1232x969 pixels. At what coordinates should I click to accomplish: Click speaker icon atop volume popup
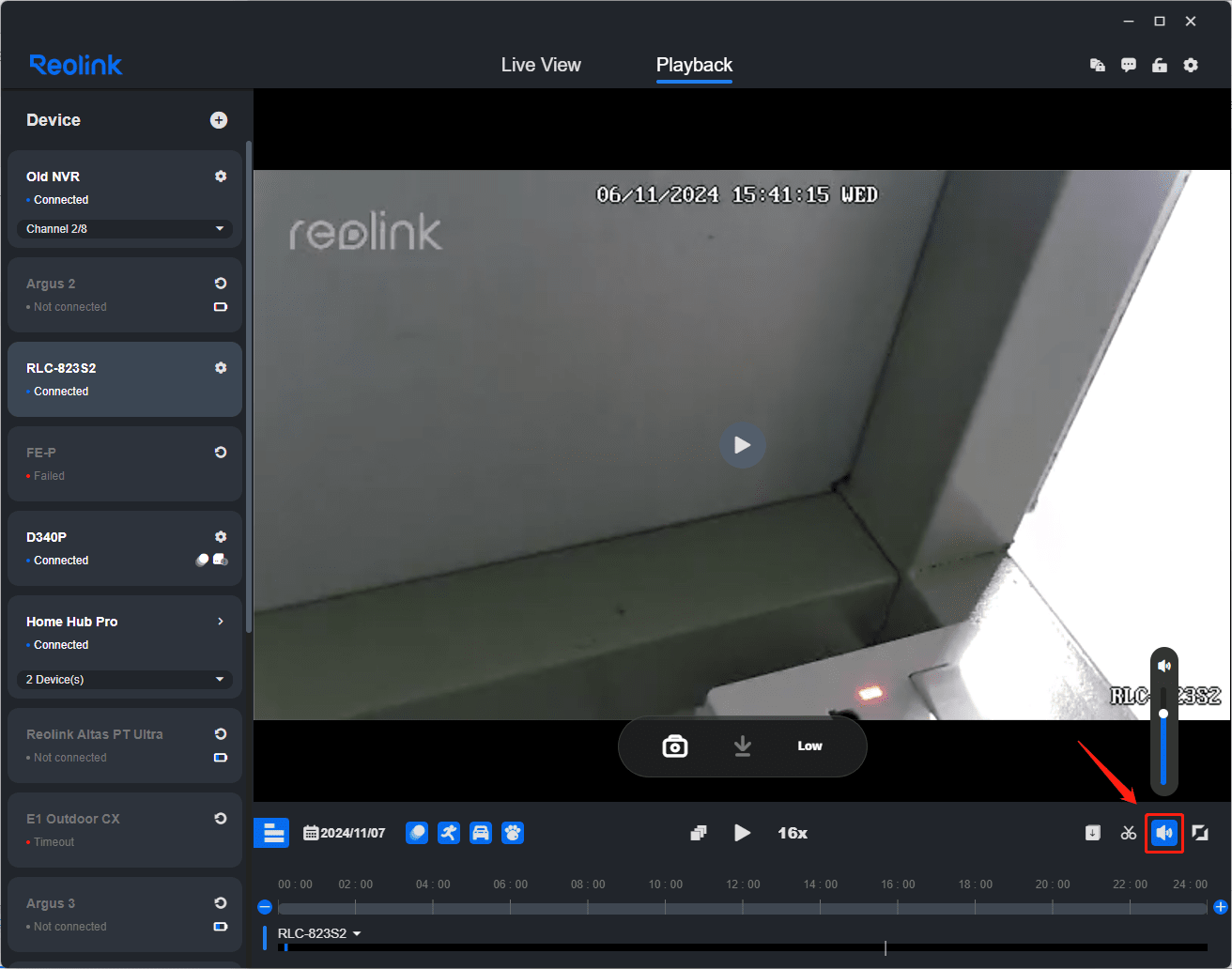(x=1164, y=666)
